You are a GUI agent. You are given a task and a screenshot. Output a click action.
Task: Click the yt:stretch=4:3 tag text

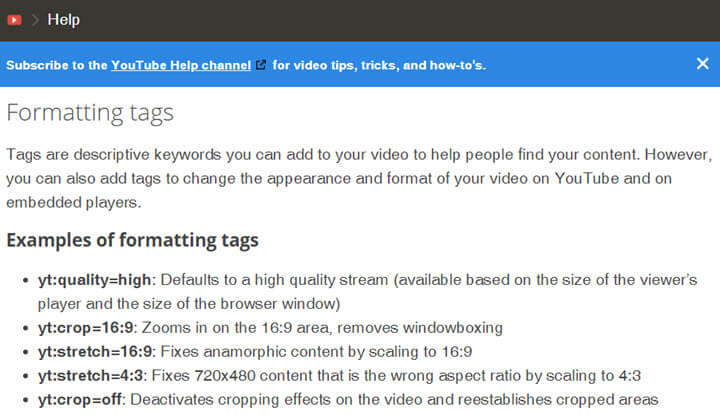pyautogui.click(x=90, y=376)
